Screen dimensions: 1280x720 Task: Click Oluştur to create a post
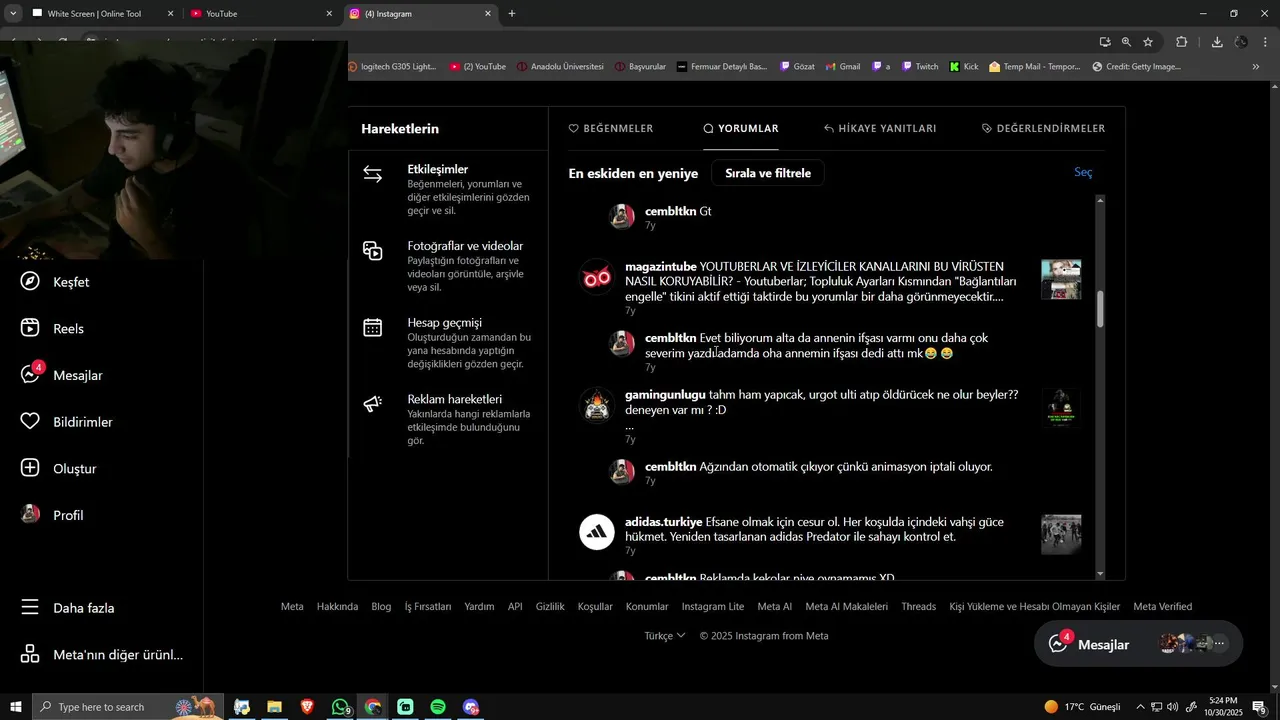[58, 468]
